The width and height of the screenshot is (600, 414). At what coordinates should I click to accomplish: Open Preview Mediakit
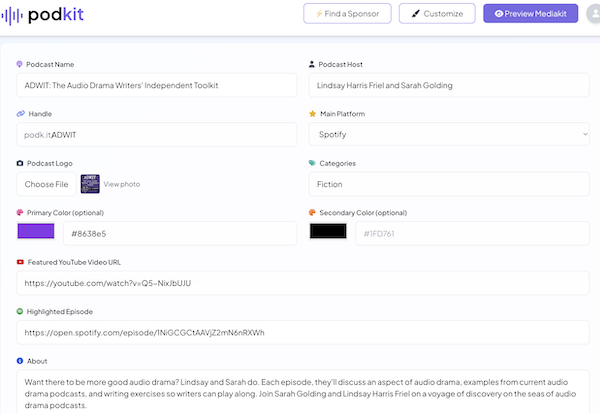pyautogui.click(x=530, y=14)
